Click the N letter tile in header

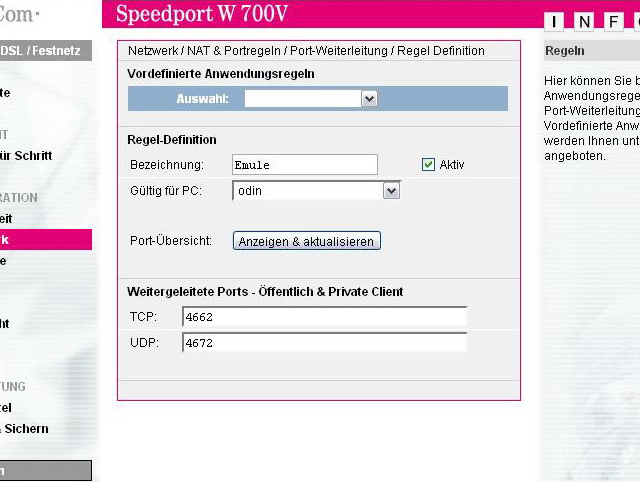point(584,21)
